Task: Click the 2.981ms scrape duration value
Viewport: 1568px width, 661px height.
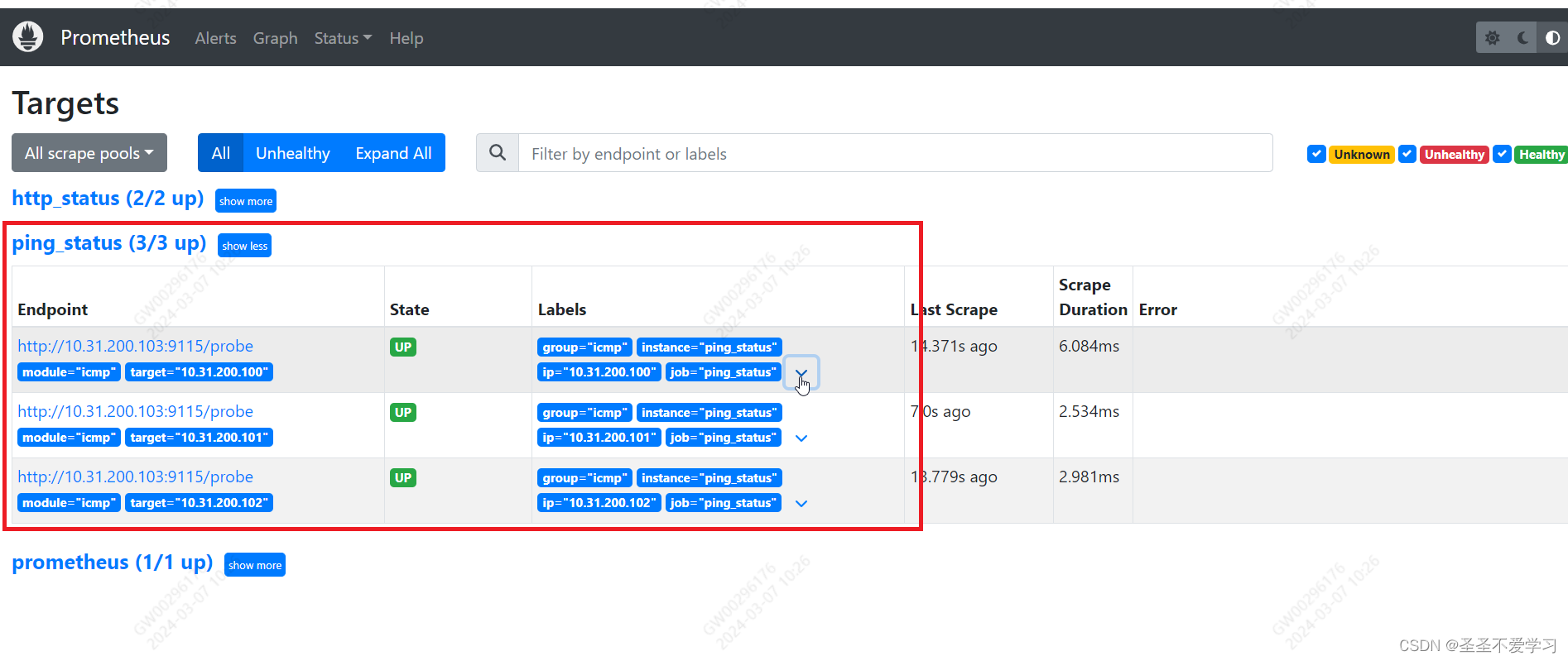Action: [x=1089, y=477]
